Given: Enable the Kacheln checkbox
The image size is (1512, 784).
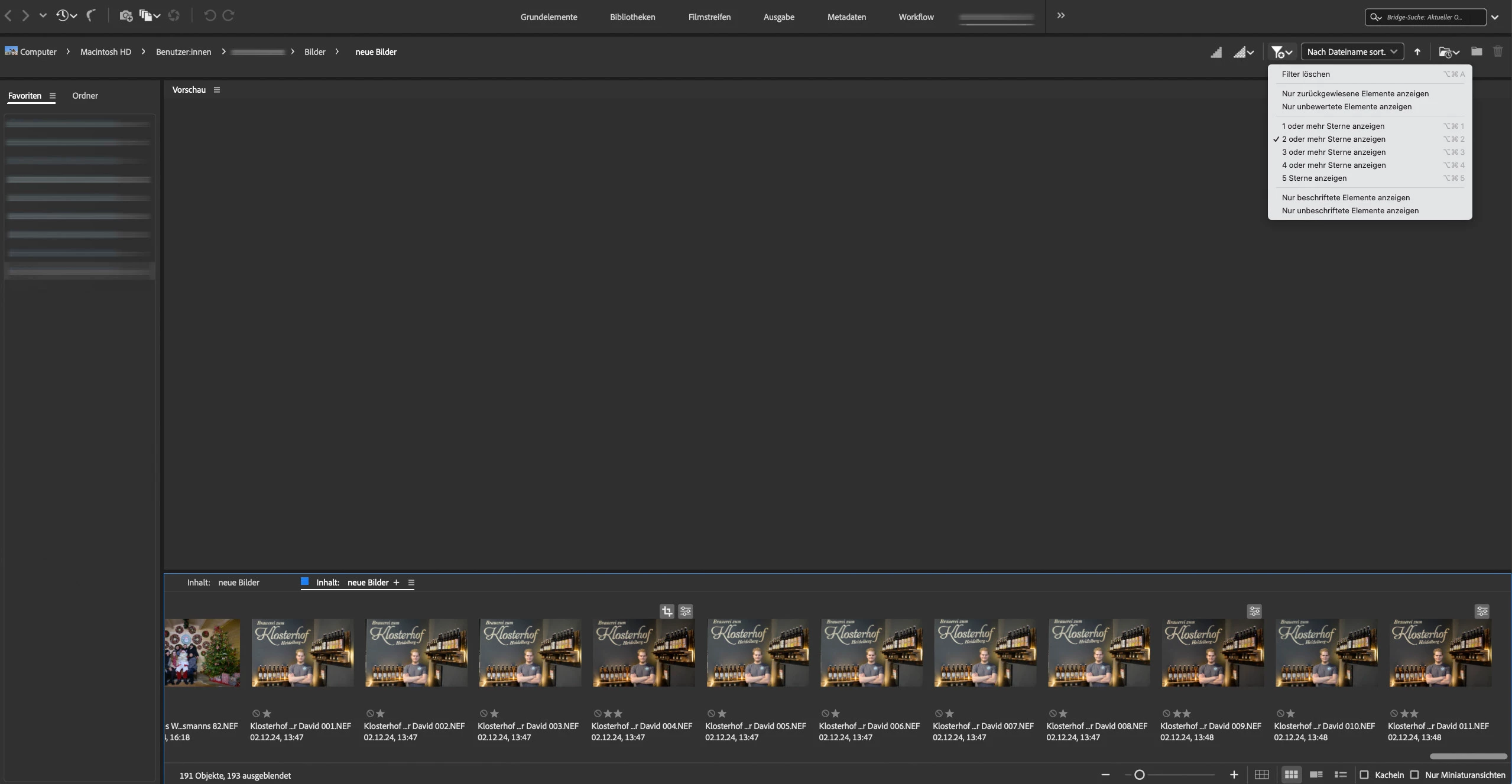Looking at the screenshot, I should [x=1364, y=775].
